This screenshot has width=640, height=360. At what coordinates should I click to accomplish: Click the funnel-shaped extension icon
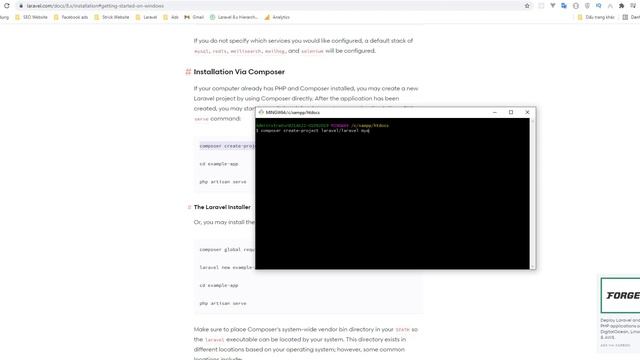click(x=553, y=6)
